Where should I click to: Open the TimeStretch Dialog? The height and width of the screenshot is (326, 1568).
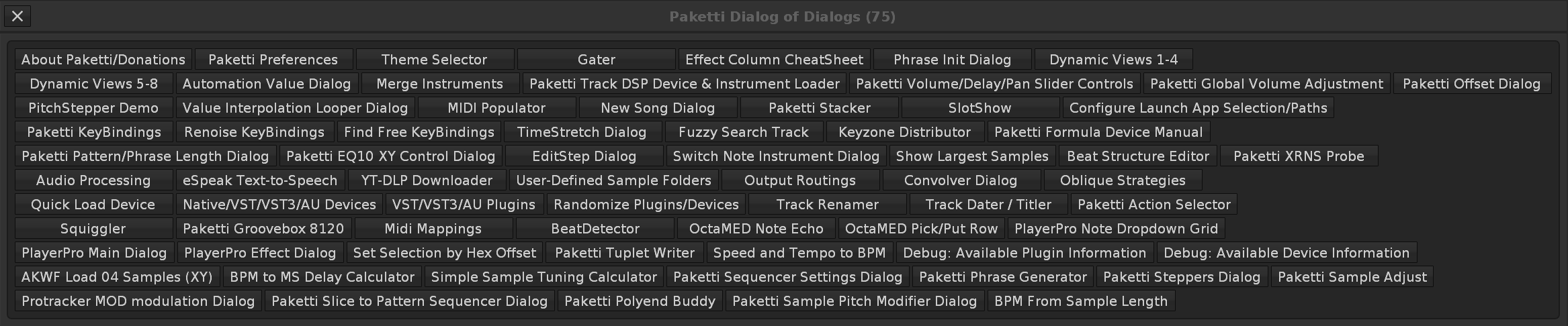click(x=581, y=132)
